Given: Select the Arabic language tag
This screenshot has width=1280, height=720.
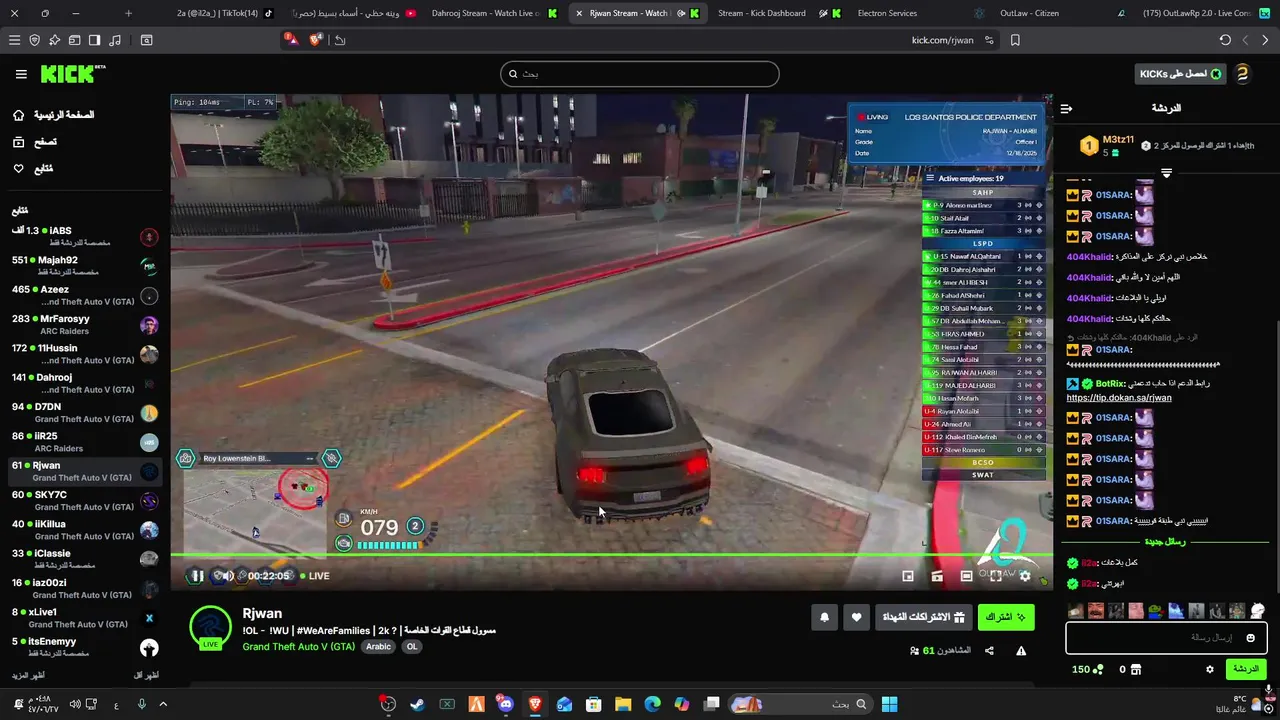Looking at the screenshot, I should pos(378,647).
